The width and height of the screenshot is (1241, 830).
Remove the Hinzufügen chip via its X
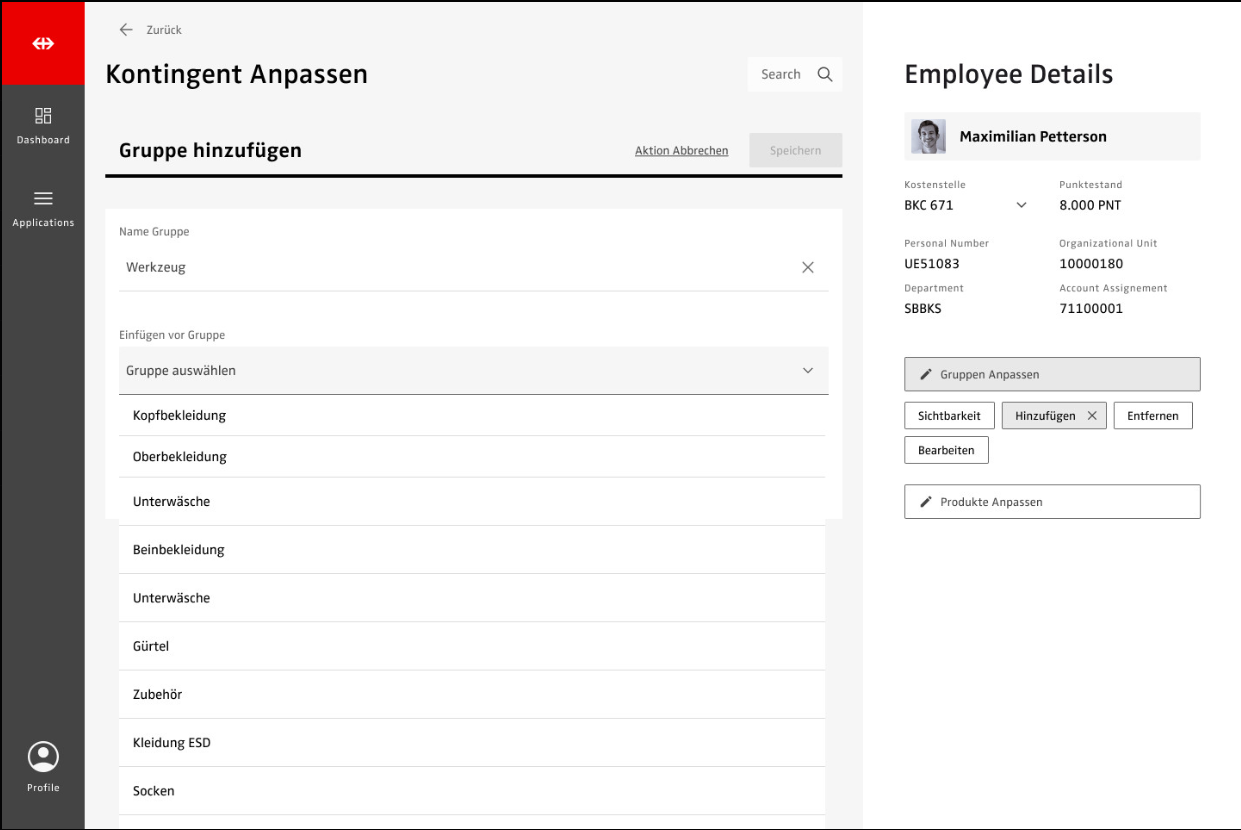(x=1092, y=416)
